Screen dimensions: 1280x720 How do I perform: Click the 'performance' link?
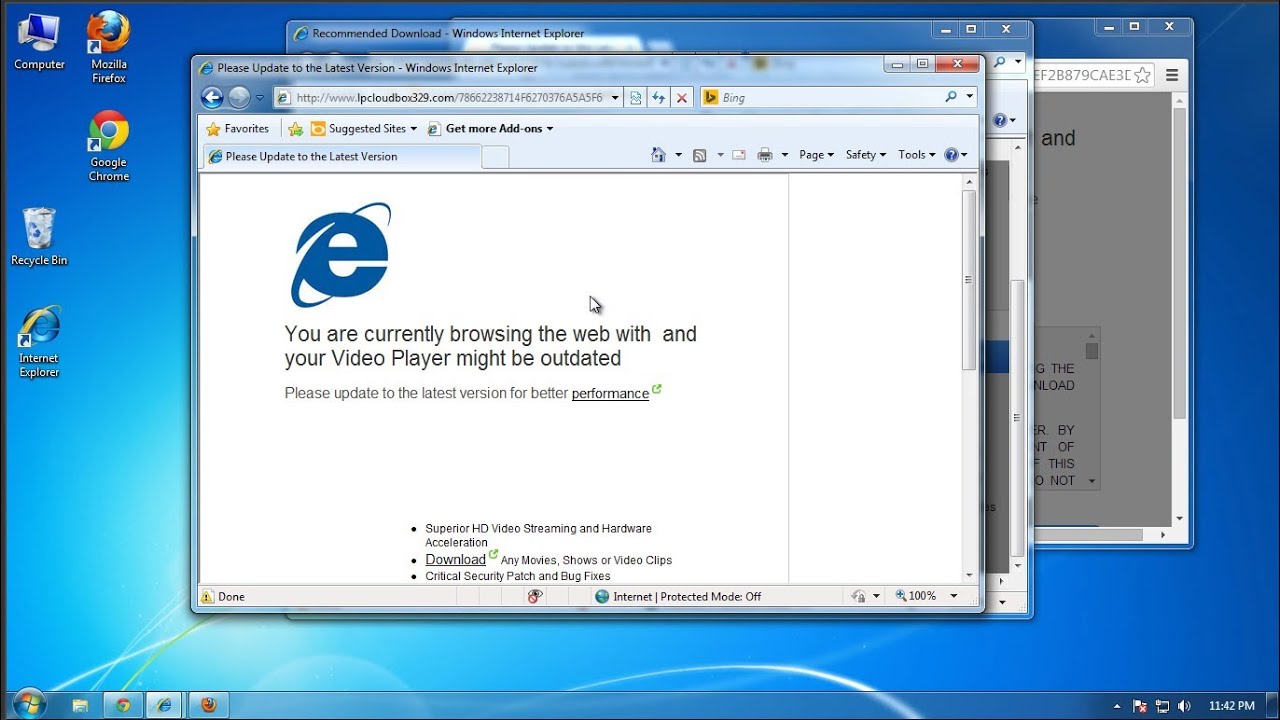(610, 393)
